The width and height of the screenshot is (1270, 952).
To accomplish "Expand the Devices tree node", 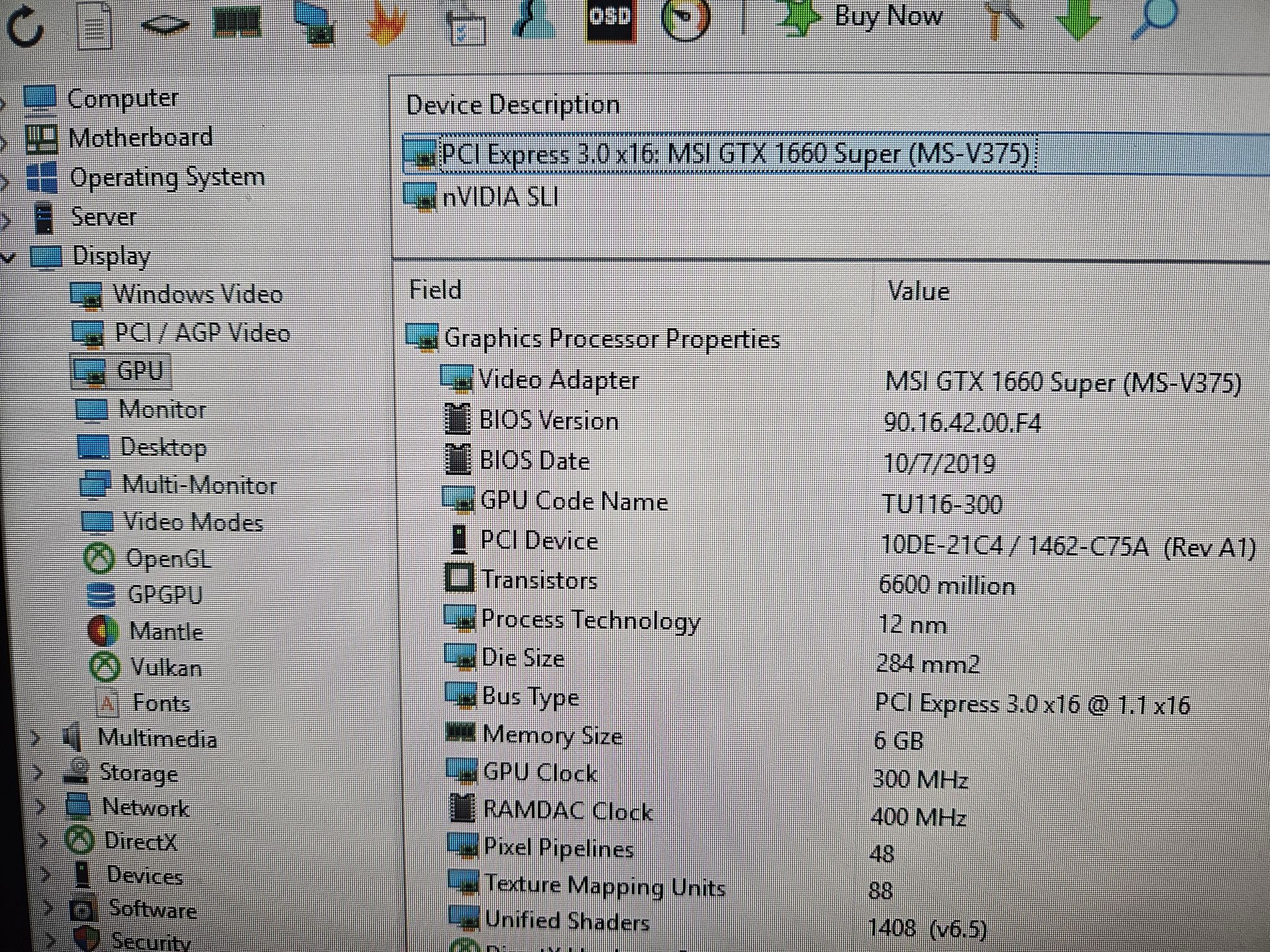I will pos(46,875).
